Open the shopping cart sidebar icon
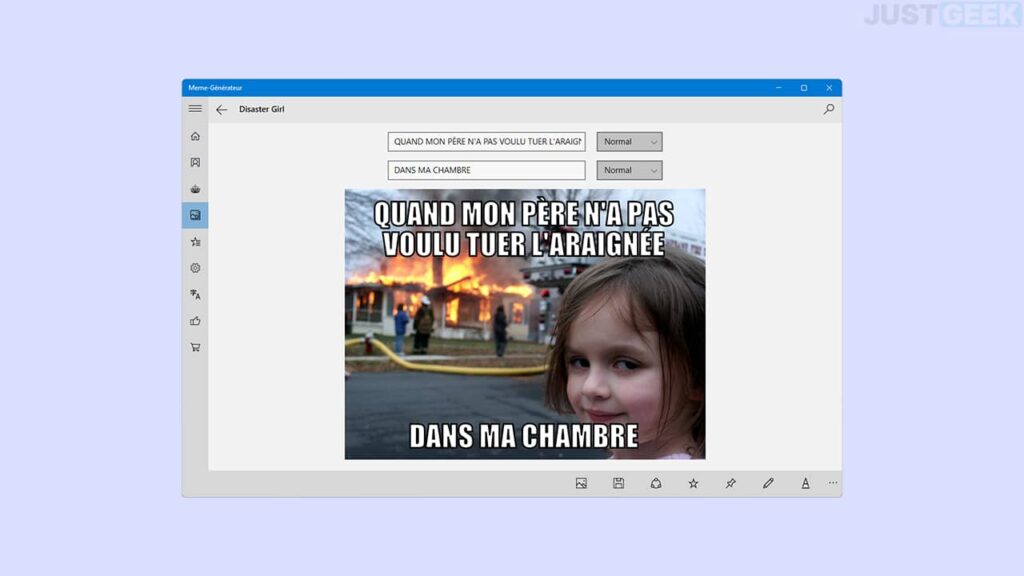1024x576 pixels. click(195, 347)
